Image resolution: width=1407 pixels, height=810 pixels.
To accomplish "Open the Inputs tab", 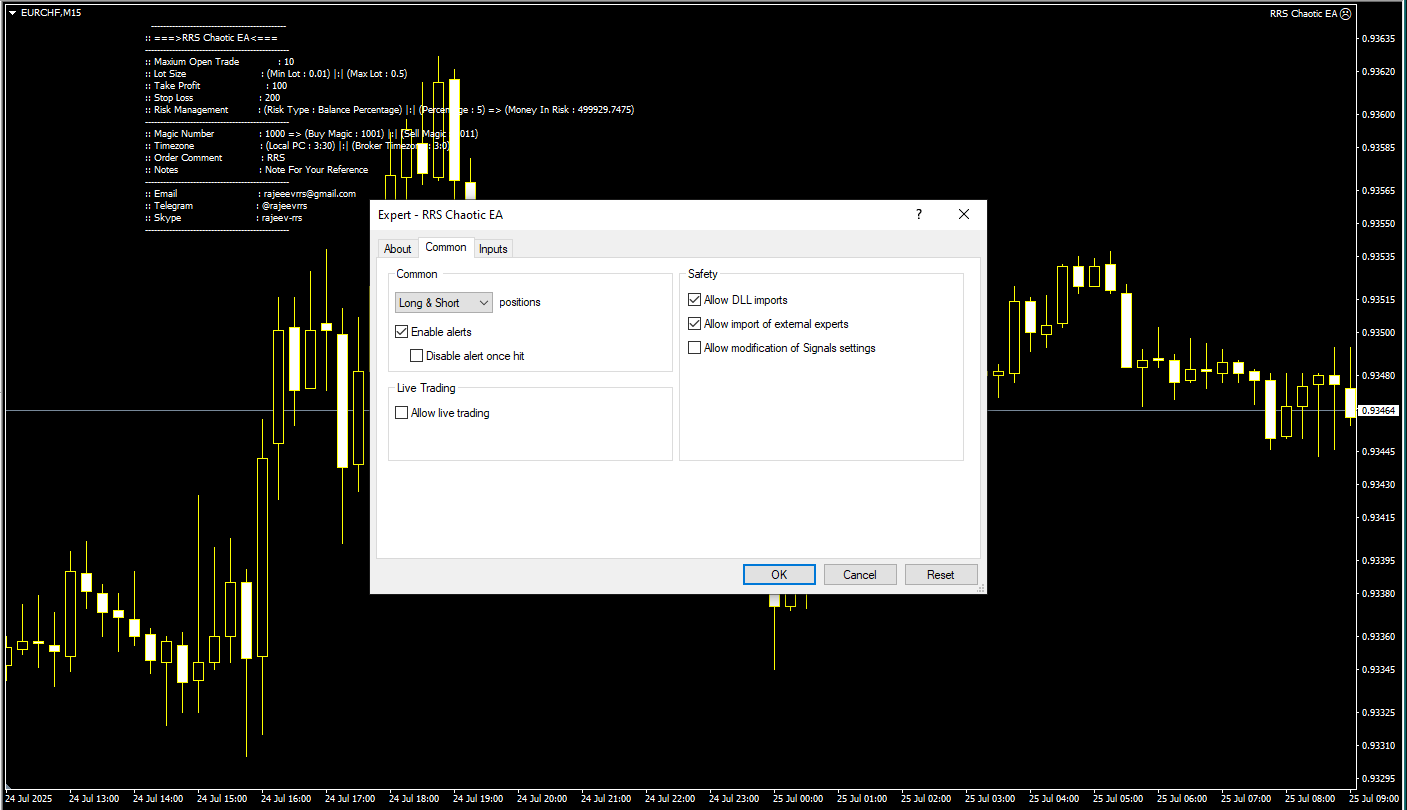I will (492, 249).
